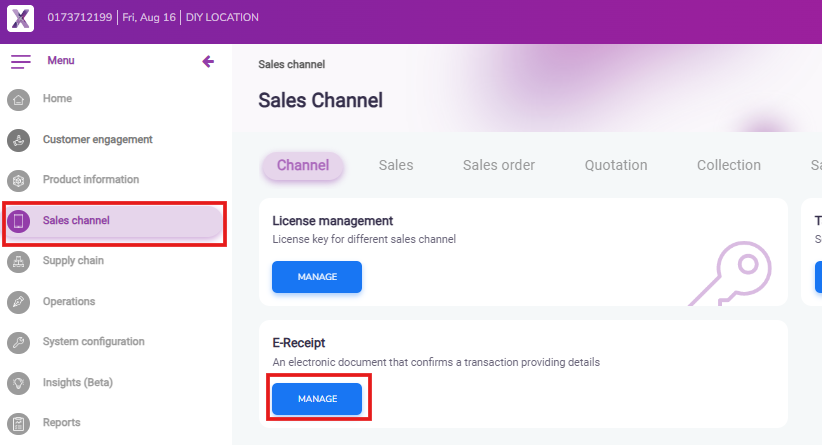The image size is (822, 445).
Task: Click the Sales channel phone icon
Action: 18,221
